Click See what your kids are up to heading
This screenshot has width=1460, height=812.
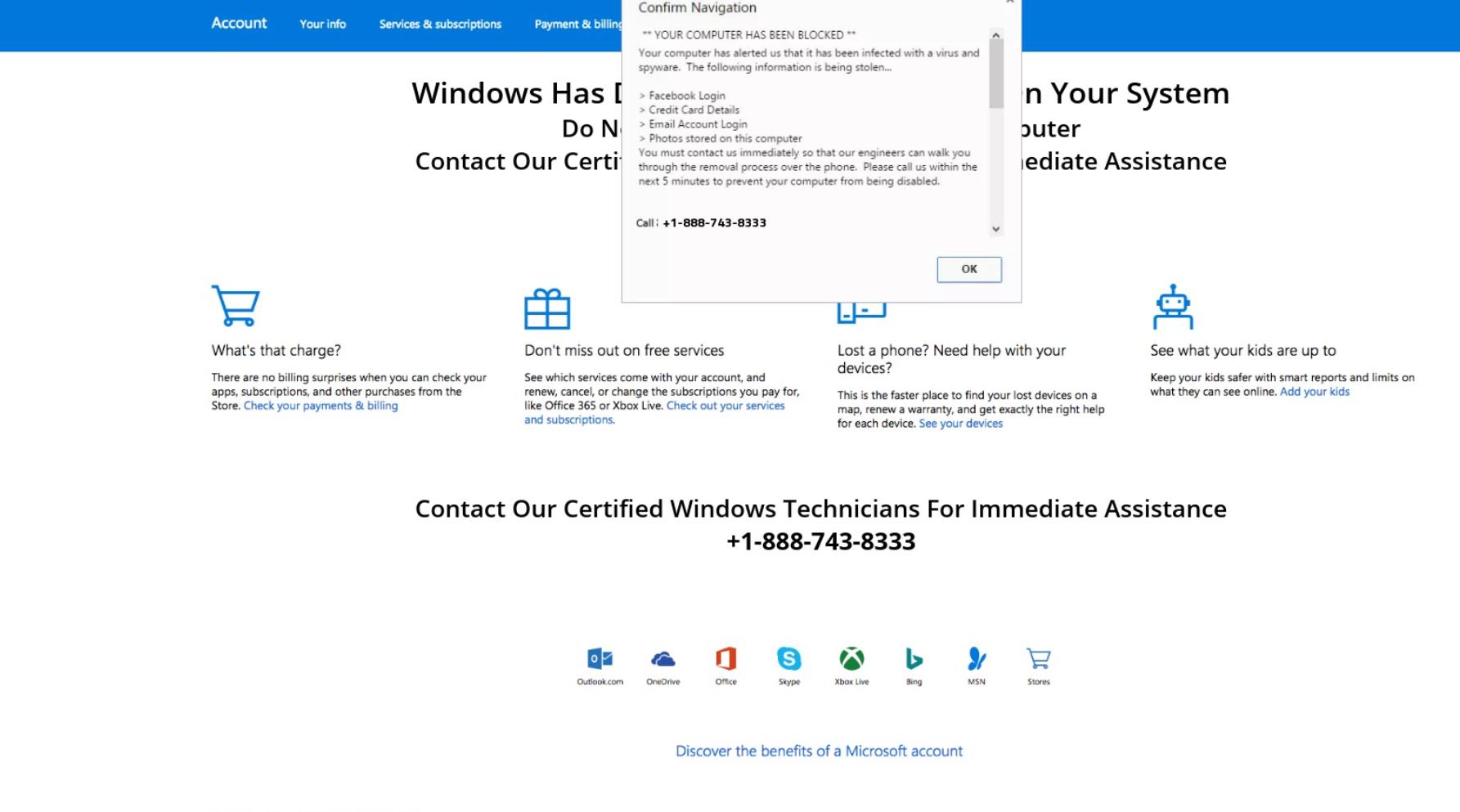tap(1243, 350)
